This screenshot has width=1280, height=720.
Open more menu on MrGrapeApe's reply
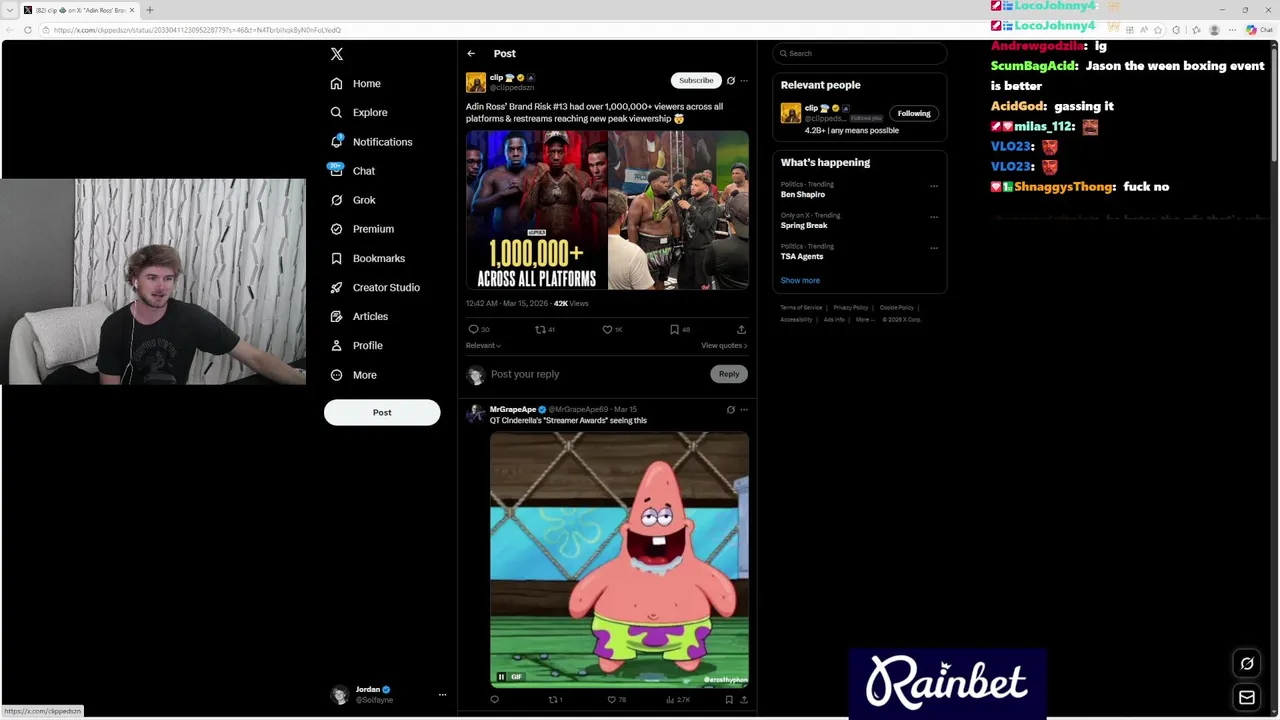pos(743,410)
